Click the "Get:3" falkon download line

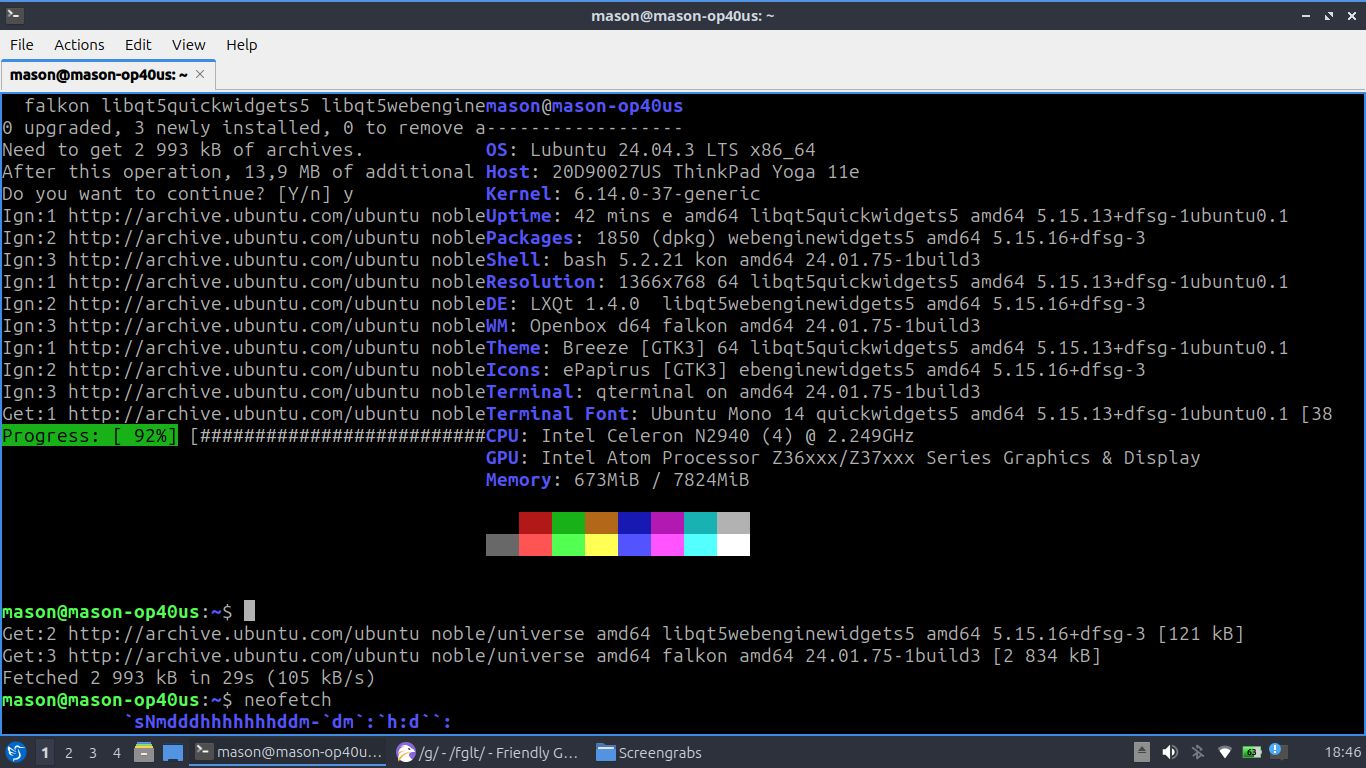pos(552,655)
